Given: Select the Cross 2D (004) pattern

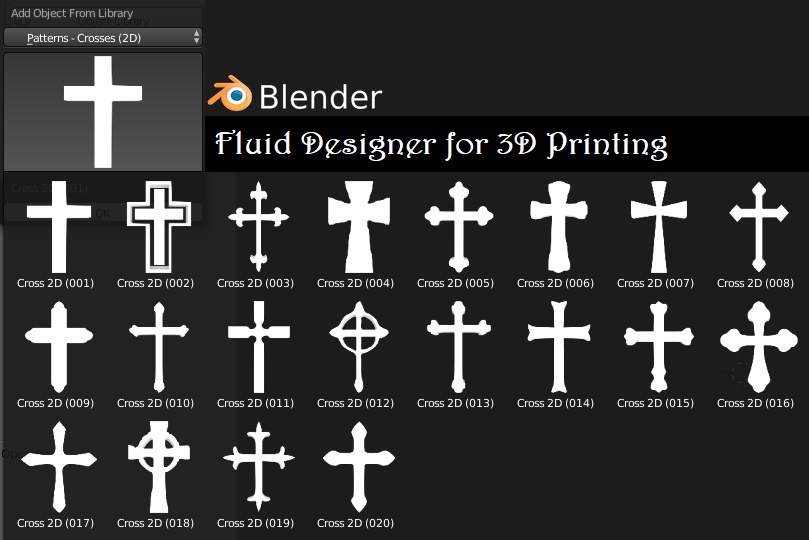Looking at the screenshot, I should click(x=358, y=226).
